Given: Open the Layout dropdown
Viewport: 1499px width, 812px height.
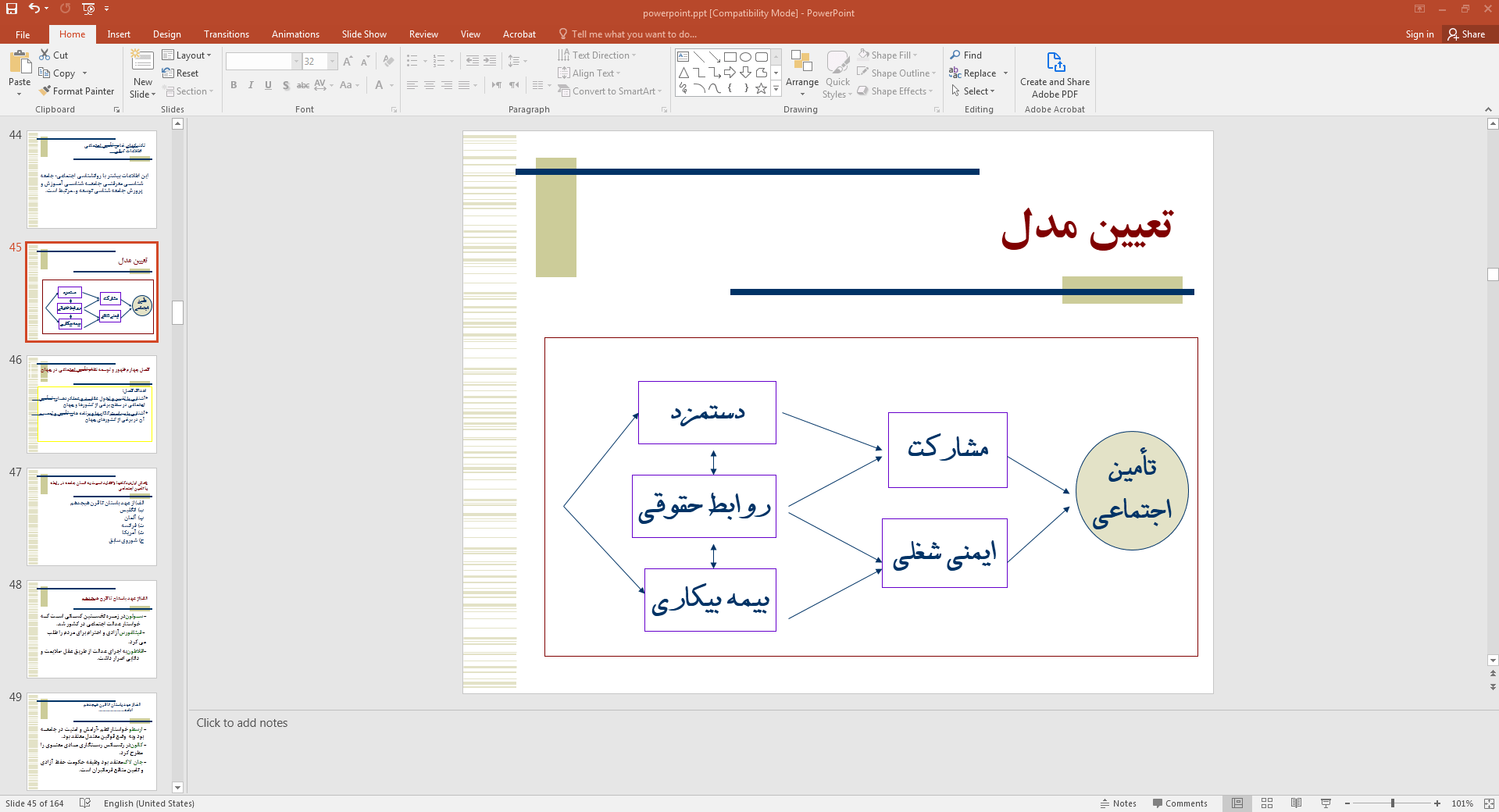Looking at the screenshot, I should [x=187, y=55].
